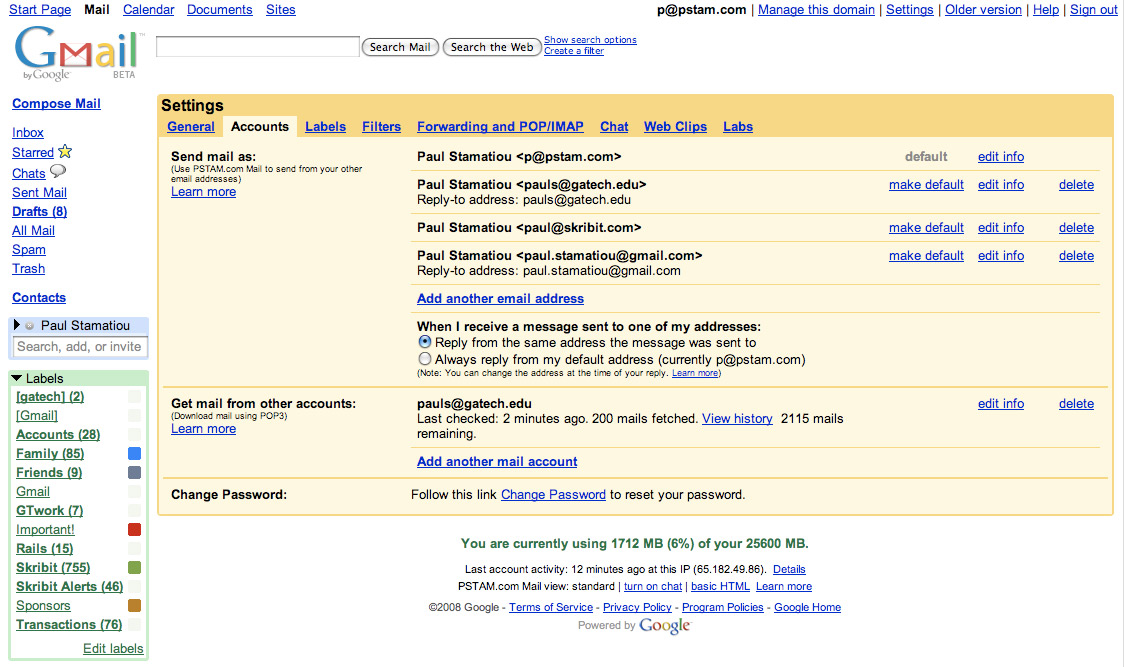Image resolution: width=1124 pixels, height=667 pixels.
Task: Edit info for paul@skribit.com address
Action: tap(1001, 227)
